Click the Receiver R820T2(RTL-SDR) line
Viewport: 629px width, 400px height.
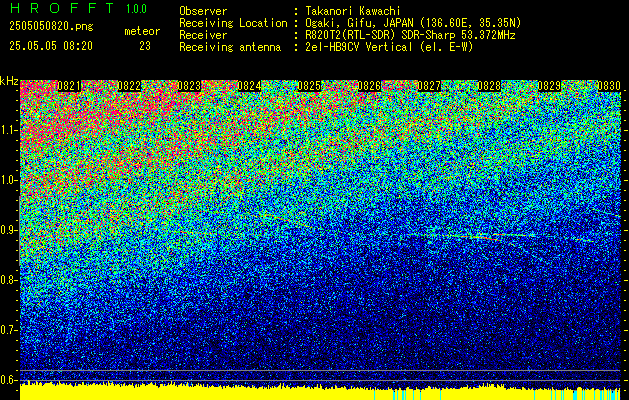click(x=410, y=35)
